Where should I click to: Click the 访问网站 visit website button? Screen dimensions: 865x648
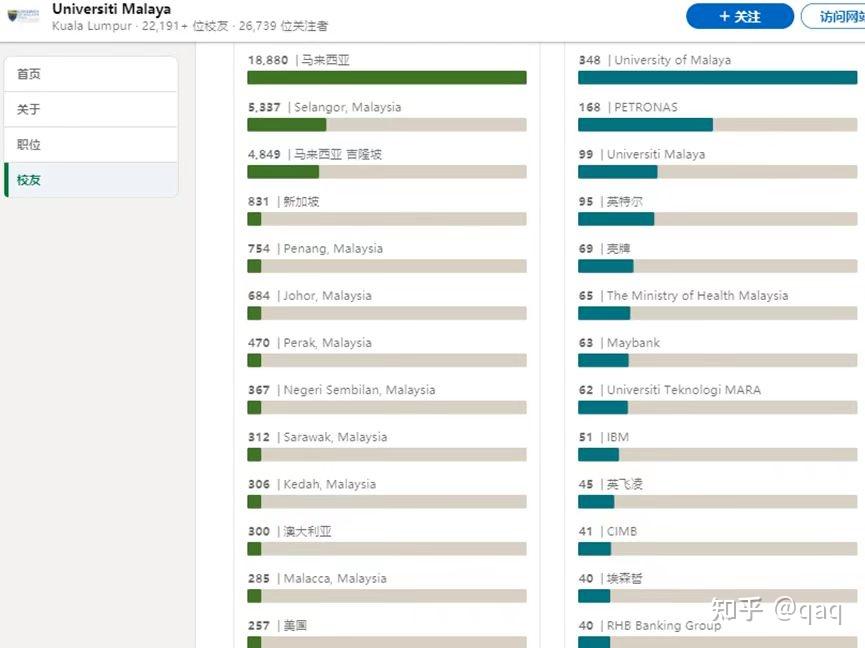click(x=835, y=16)
